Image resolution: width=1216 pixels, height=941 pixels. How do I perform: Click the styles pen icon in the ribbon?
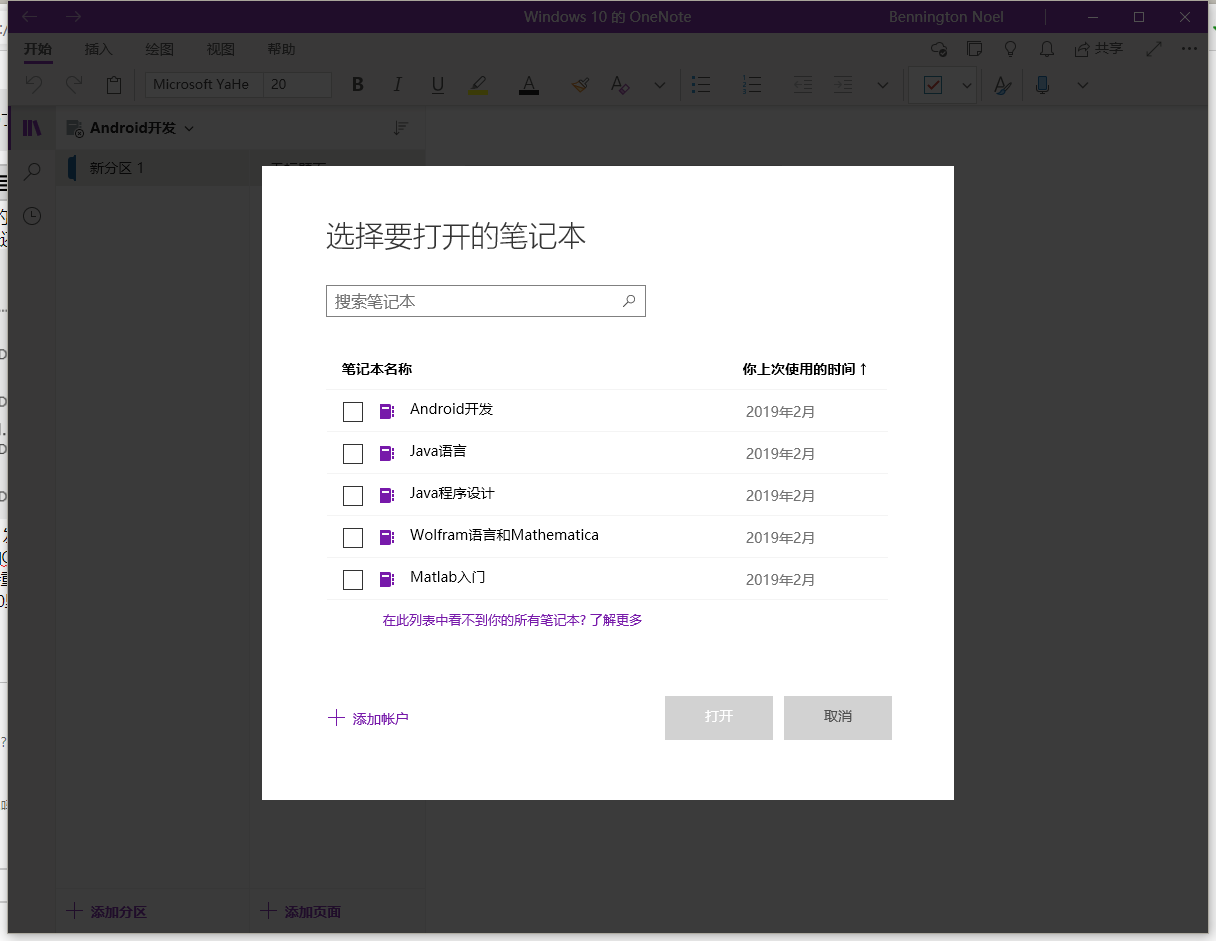tap(1002, 85)
